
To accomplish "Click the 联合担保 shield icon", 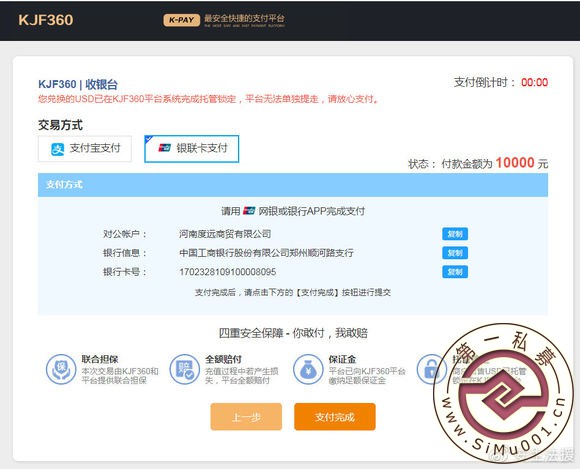I will click(61, 369).
